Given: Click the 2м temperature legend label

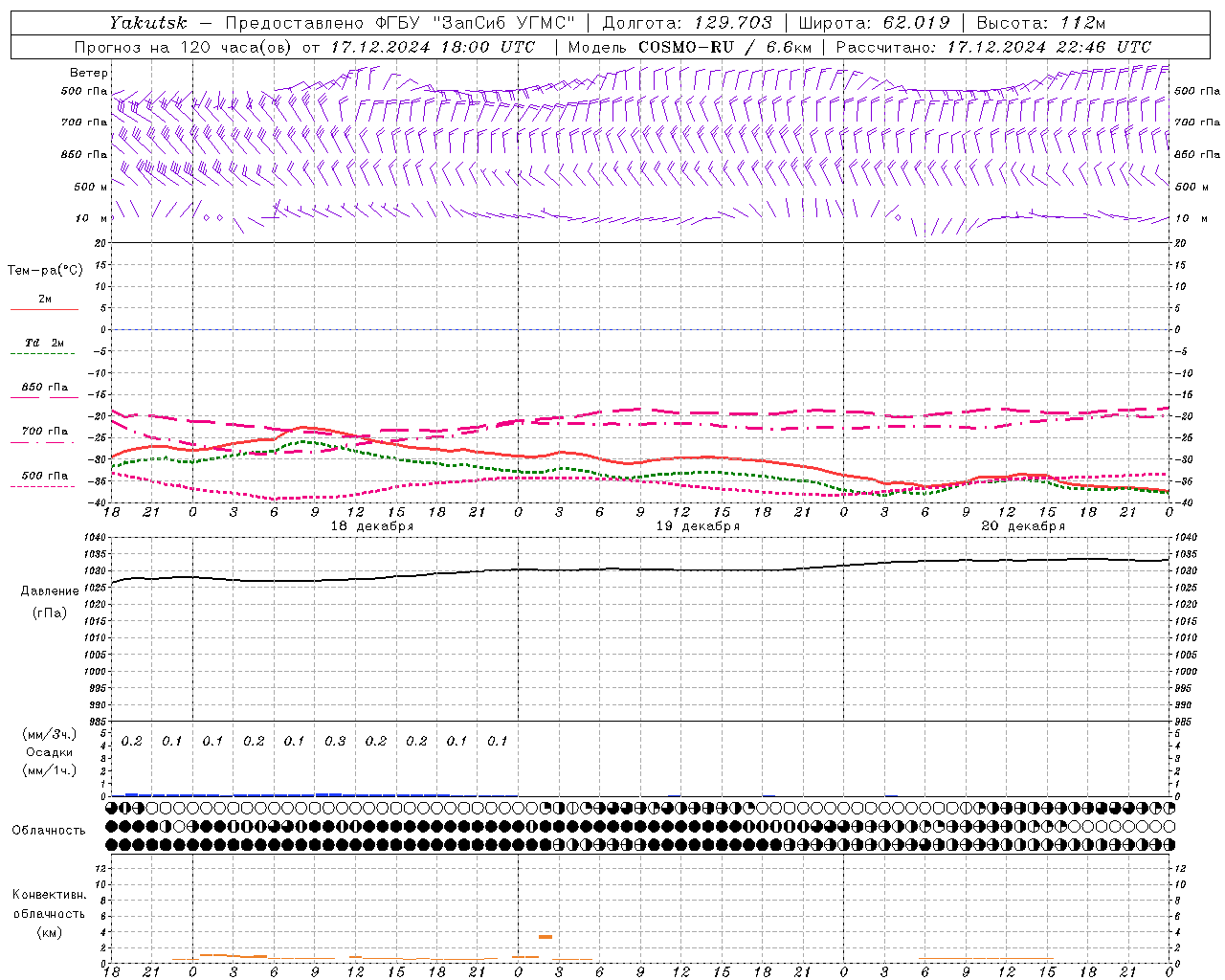Looking at the screenshot, I should pyautogui.click(x=45, y=299).
